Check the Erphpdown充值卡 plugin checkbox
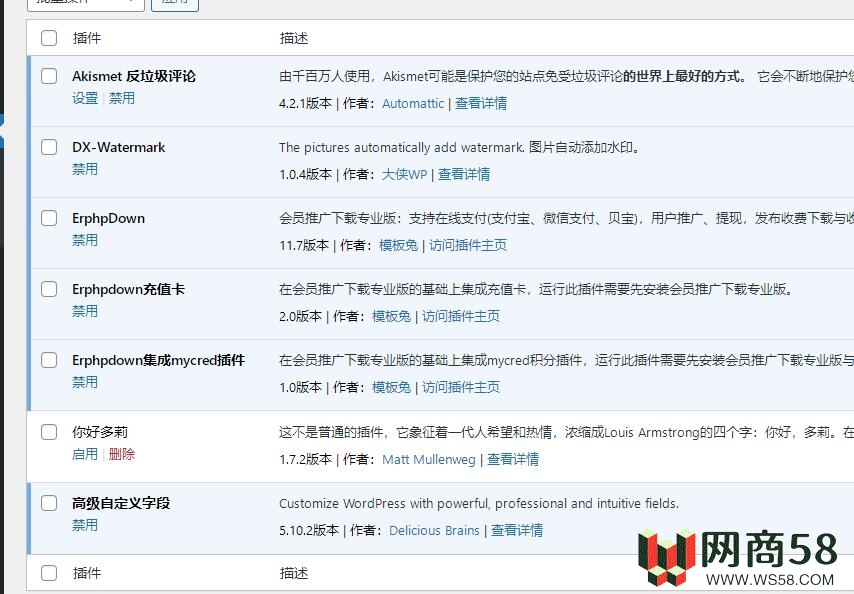 pos(49,289)
